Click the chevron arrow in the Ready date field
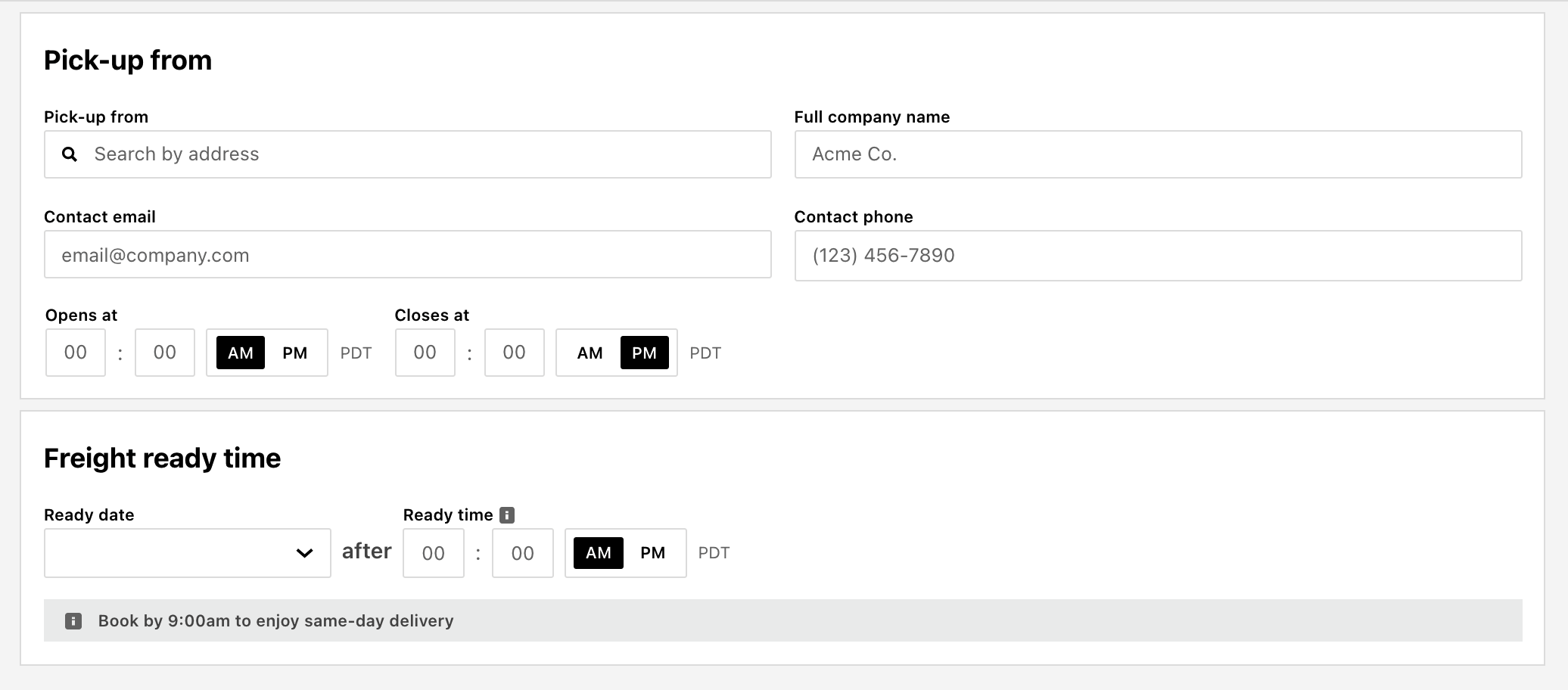 (x=304, y=553)
